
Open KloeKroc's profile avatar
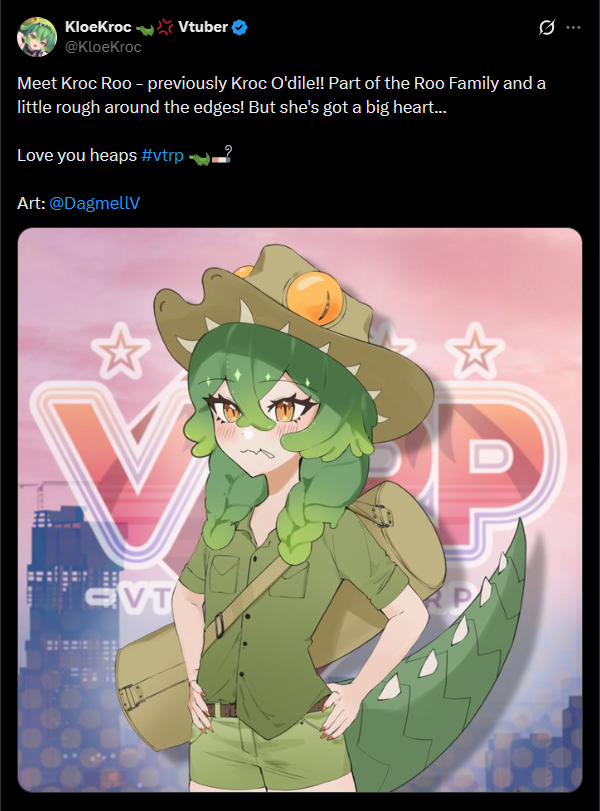pos(36,37)
